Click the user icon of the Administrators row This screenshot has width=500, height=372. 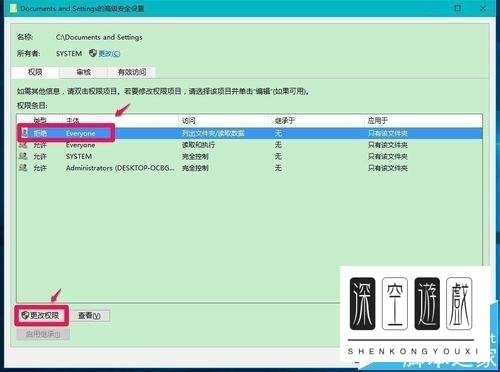click(23, 167)
